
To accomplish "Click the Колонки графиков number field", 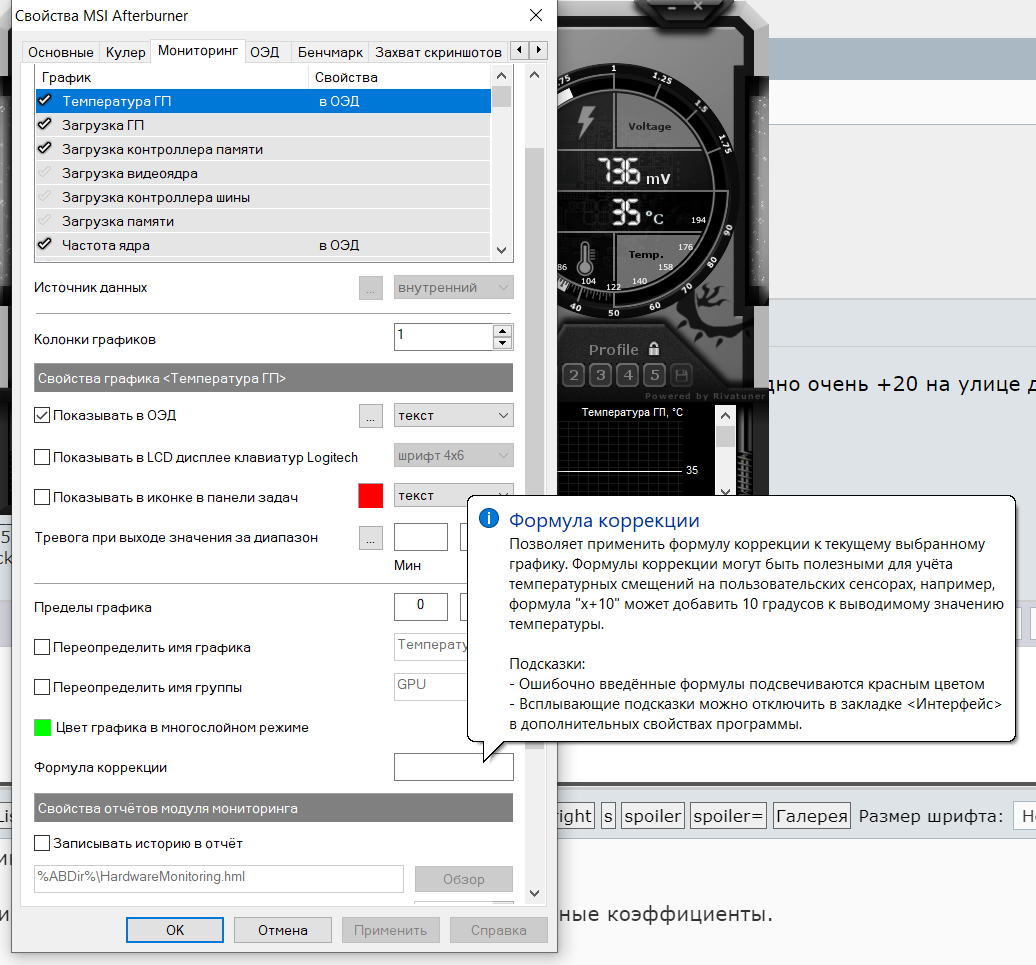I will tap(444, 337).
